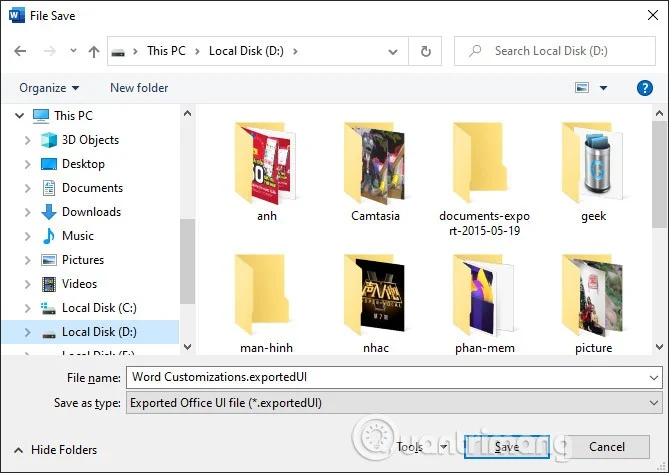The image size is (669, 473).
Task: Expand the Music node
Action: [28, 236]
